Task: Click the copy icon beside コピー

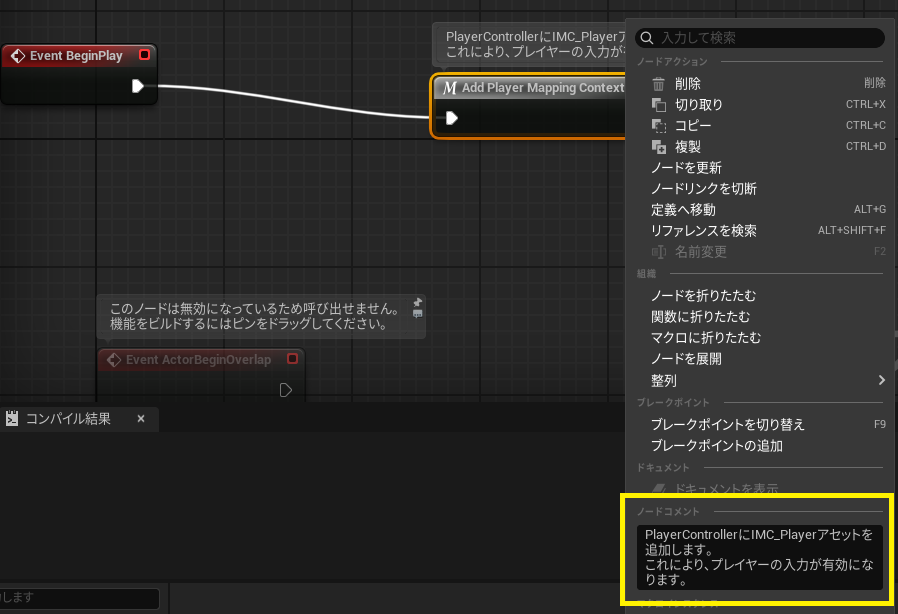Action: point(659,125)
